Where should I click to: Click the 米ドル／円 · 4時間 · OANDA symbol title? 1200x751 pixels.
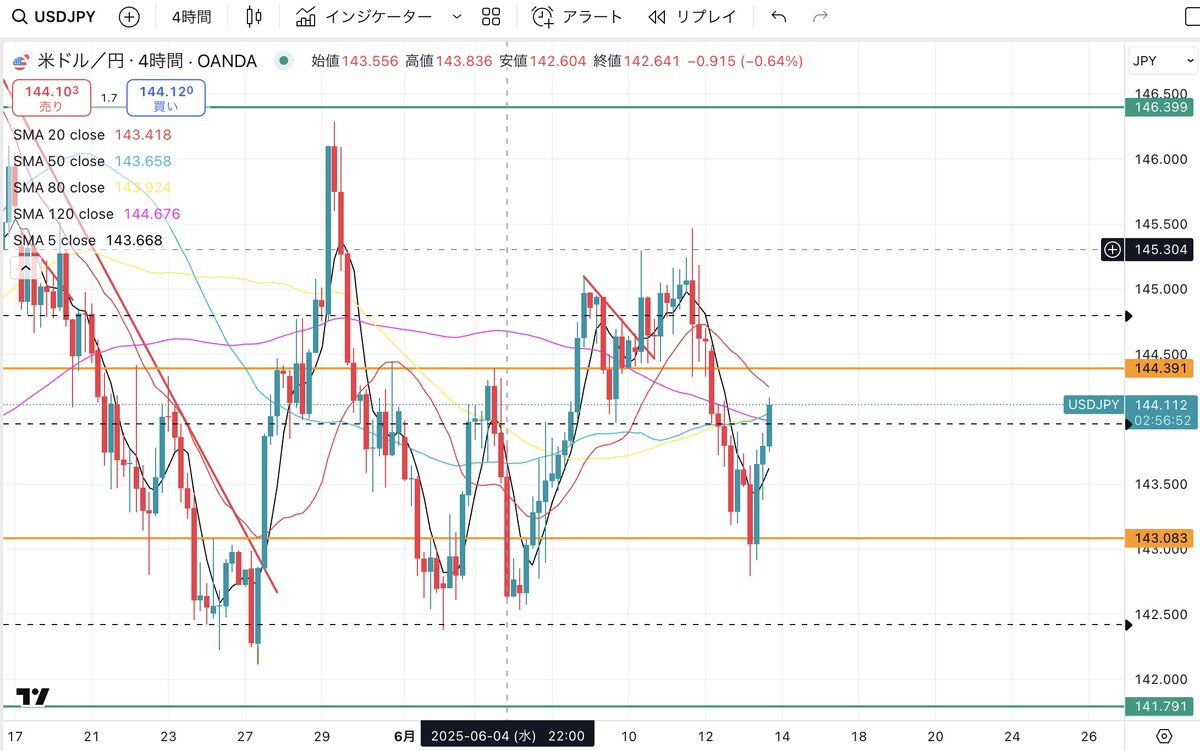[147, 61]
